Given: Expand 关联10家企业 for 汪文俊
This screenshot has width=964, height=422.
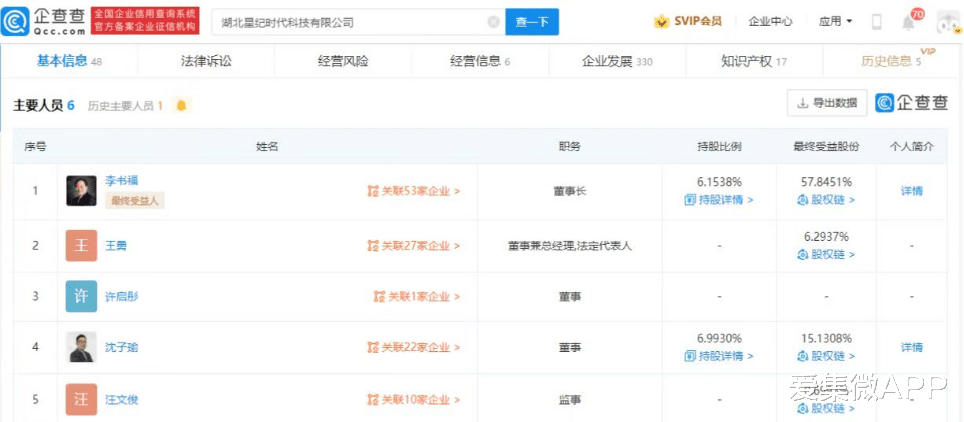Looking at the screenshot, I should click(x=414, y=400).
